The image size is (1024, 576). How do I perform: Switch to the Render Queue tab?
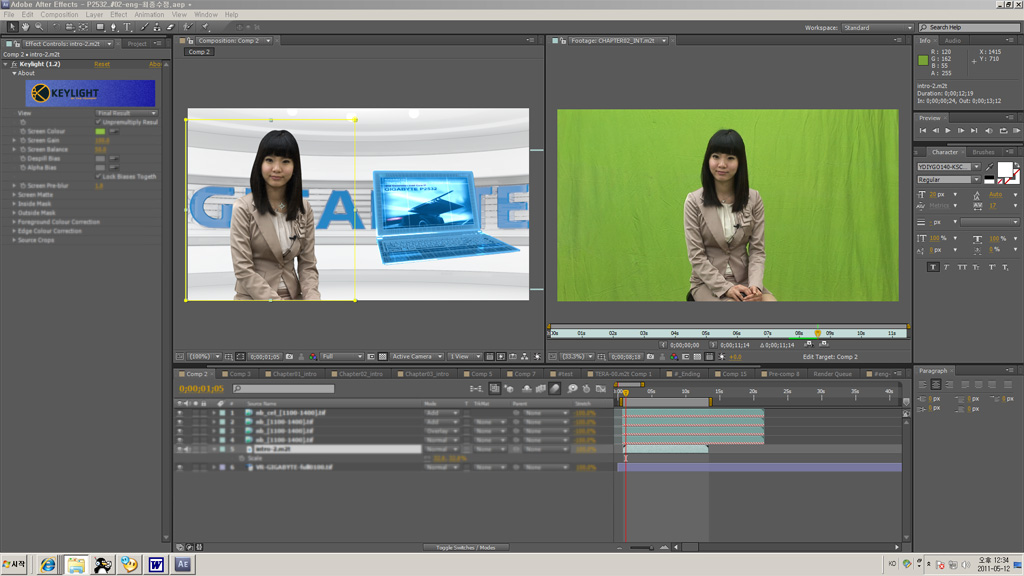coord(833,374)
